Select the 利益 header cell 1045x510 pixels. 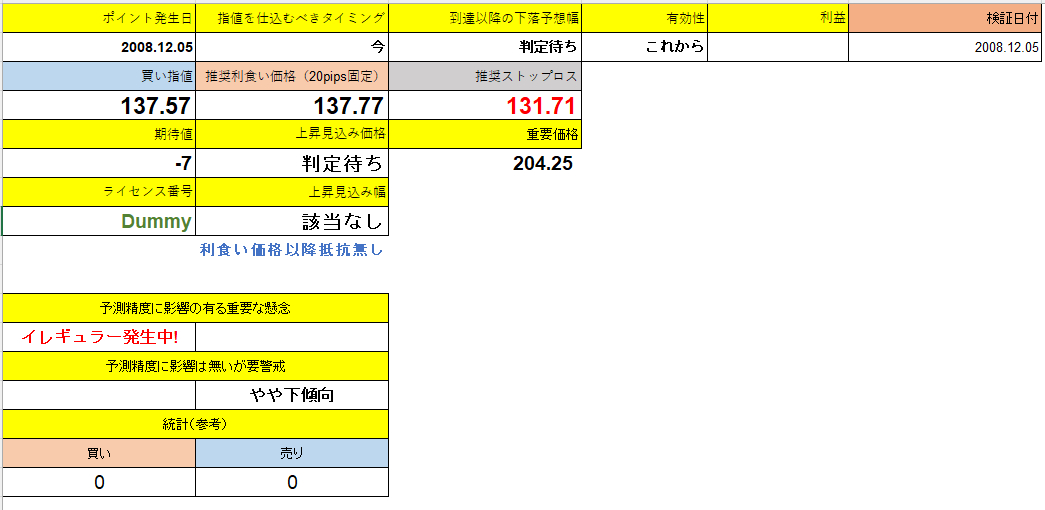click(778, 18)
